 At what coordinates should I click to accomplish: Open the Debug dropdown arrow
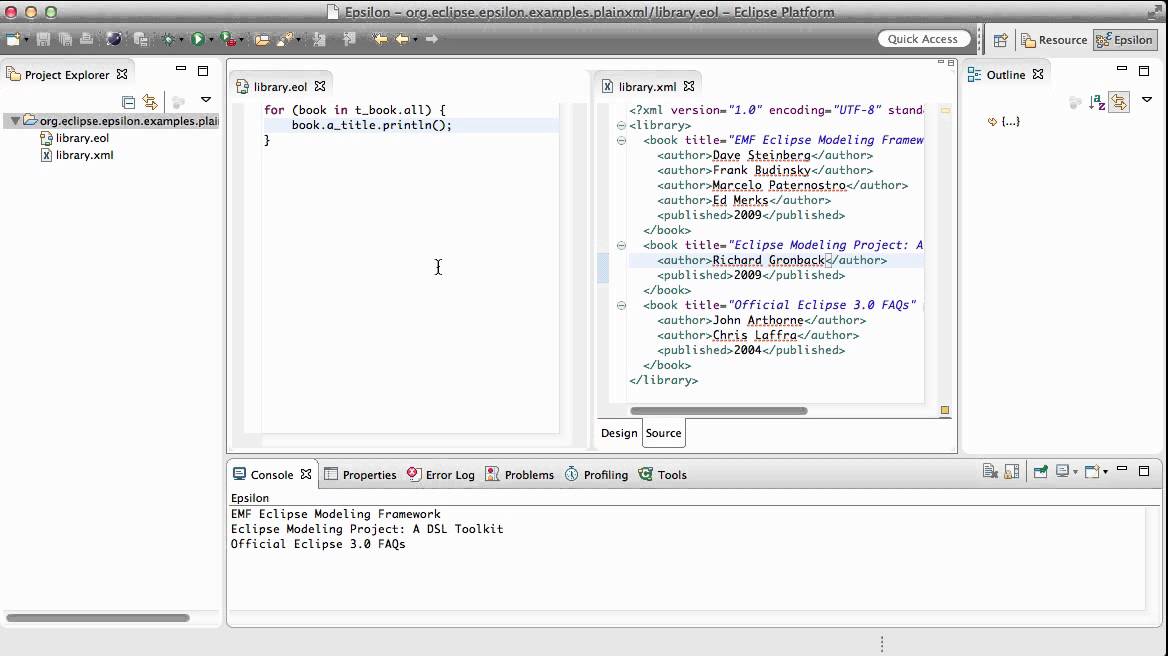point(181,39)
